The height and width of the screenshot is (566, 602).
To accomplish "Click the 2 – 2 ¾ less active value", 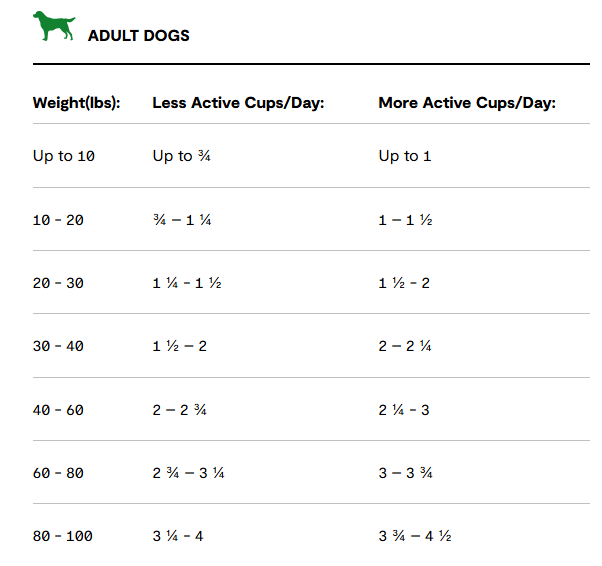I will (180, 410).
